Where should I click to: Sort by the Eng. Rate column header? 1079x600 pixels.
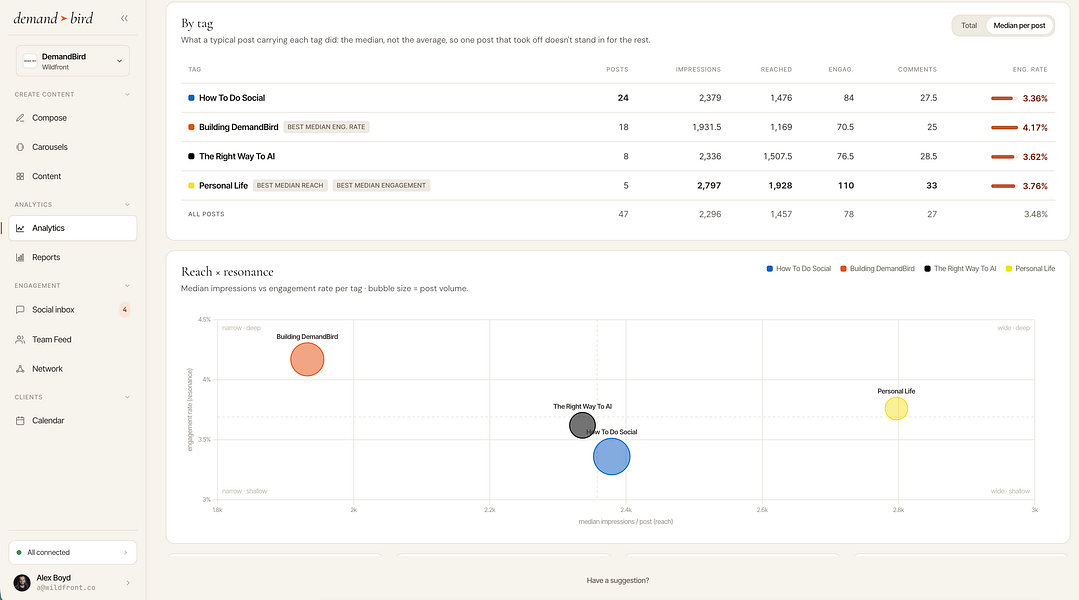click(1030, 69)
